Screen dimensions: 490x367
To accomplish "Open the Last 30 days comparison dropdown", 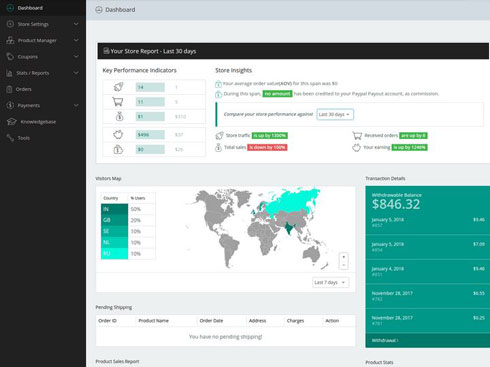I will (x=335, y=114).
